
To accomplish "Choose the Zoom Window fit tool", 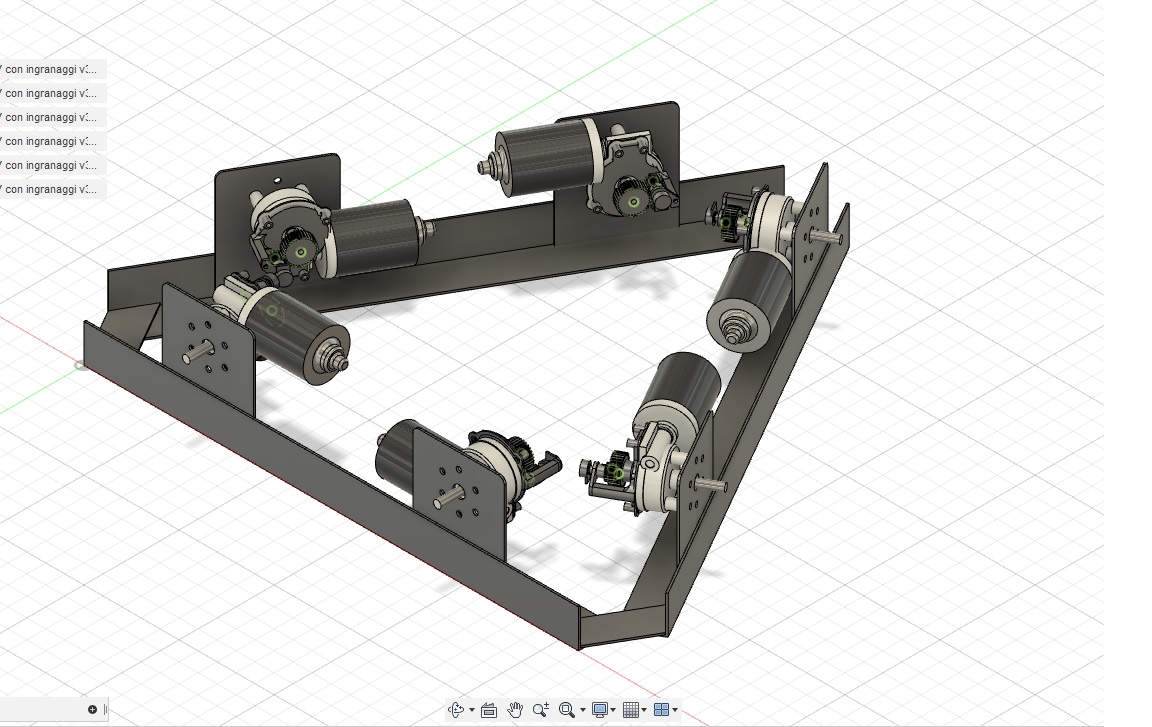I will pos(566,709).
